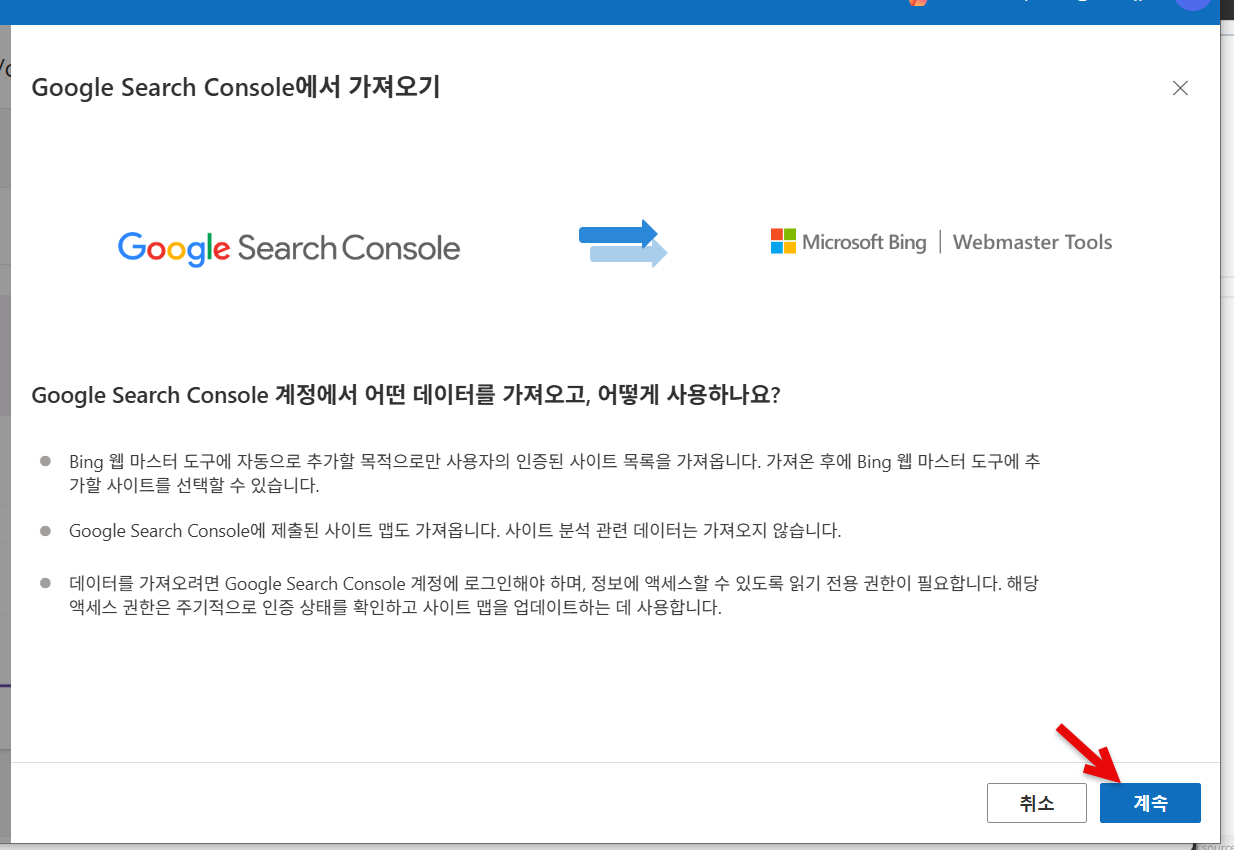Click the bullet text about 제출된 사이트 맵

click(x=455, y=531)
